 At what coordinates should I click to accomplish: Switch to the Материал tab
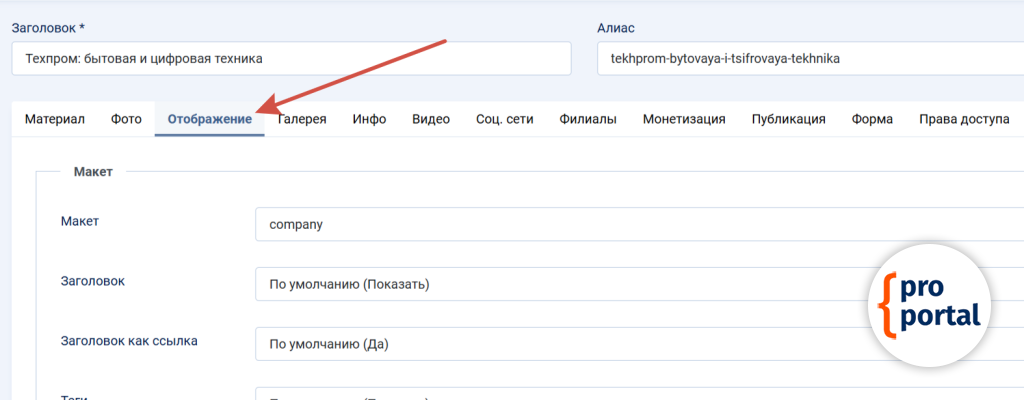(54, 119)
